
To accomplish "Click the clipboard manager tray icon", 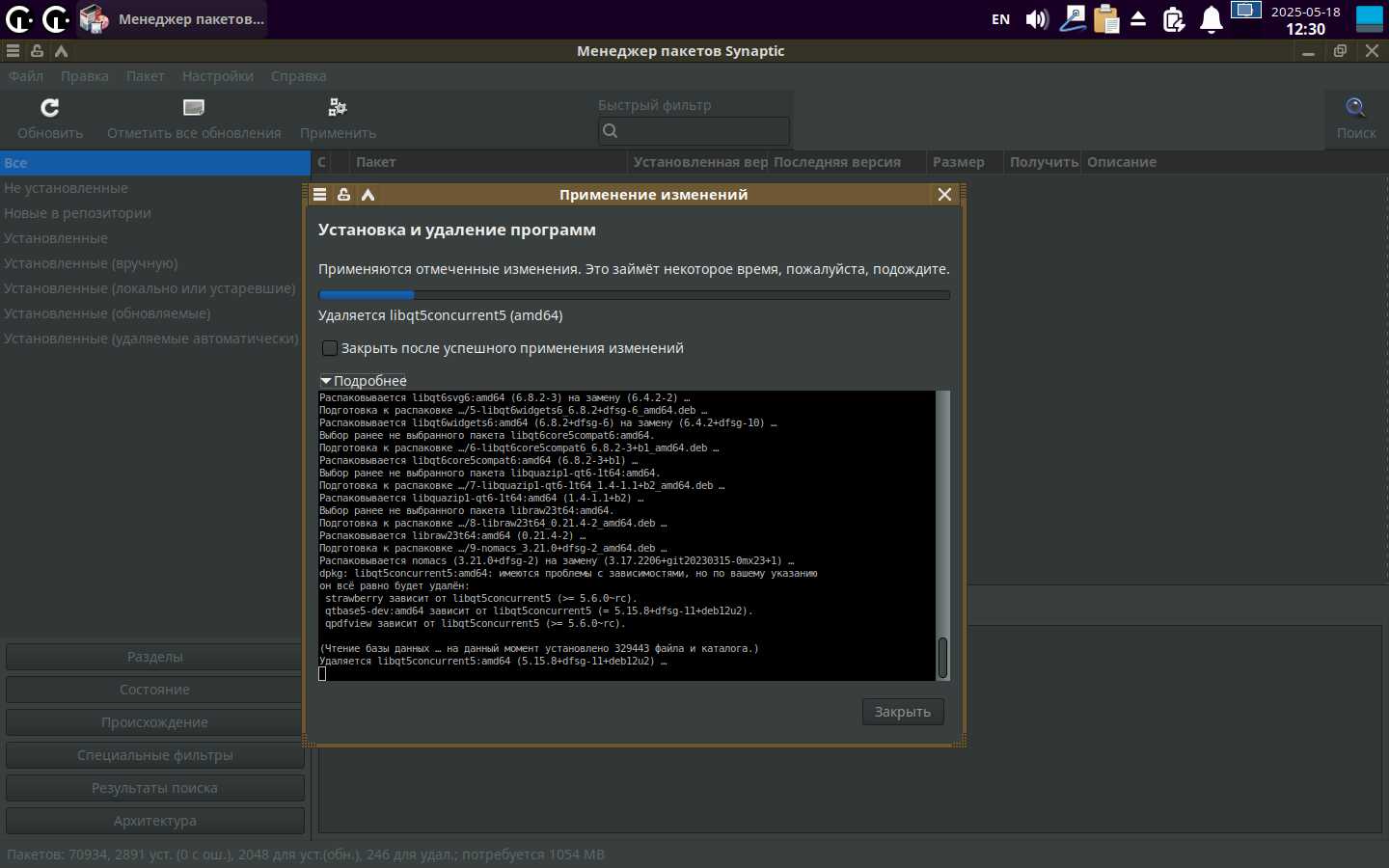I will click(1106, 19).
